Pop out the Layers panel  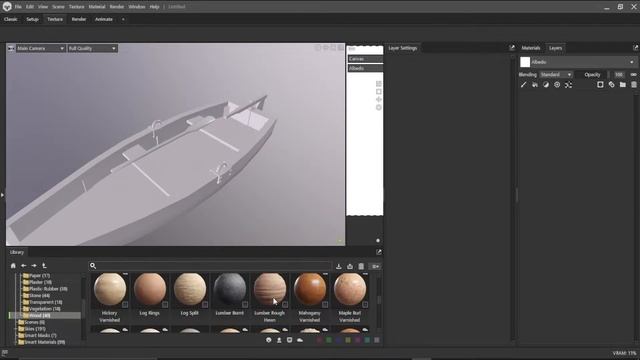coord(636,48)
